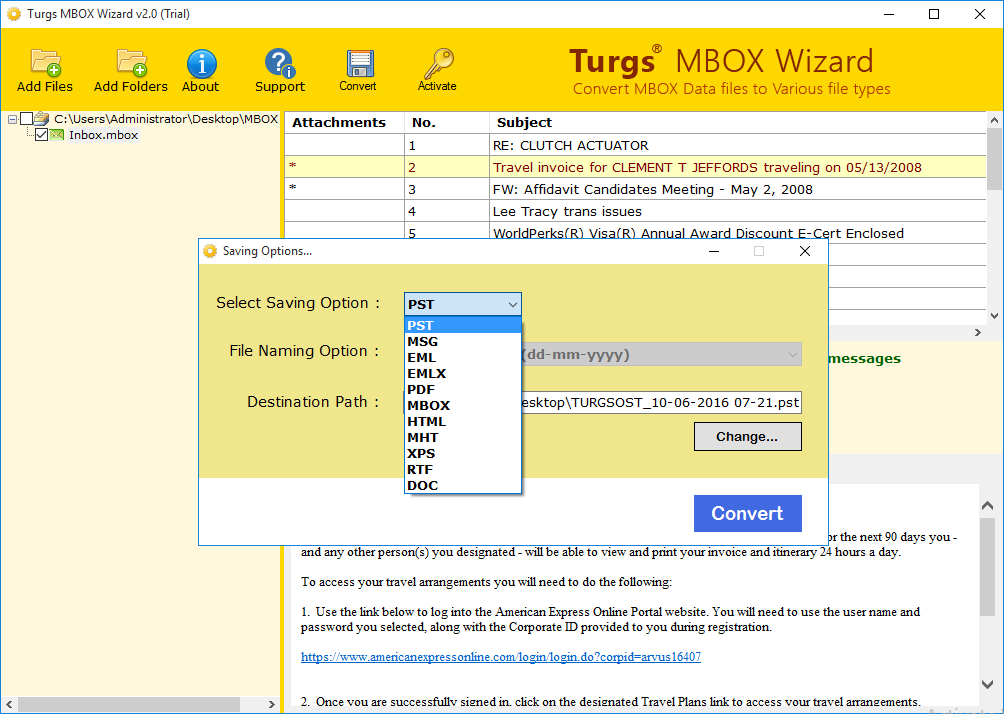The height and width of the screenshot is (714, 1004).
Task: Click the Saving Options dialog gear icon
Action: [210, 251]
